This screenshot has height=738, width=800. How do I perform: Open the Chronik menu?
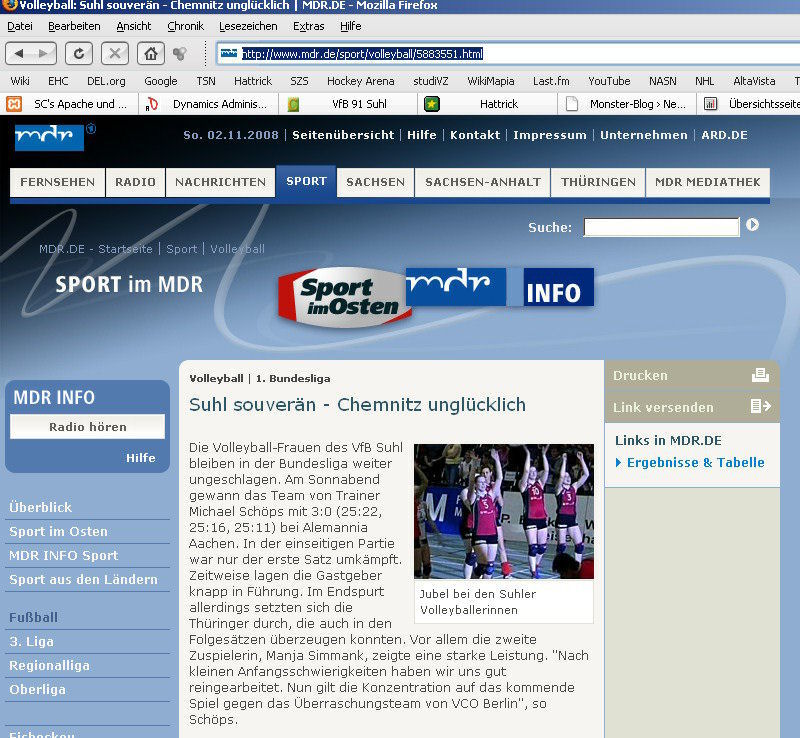(x=185, y=26)
